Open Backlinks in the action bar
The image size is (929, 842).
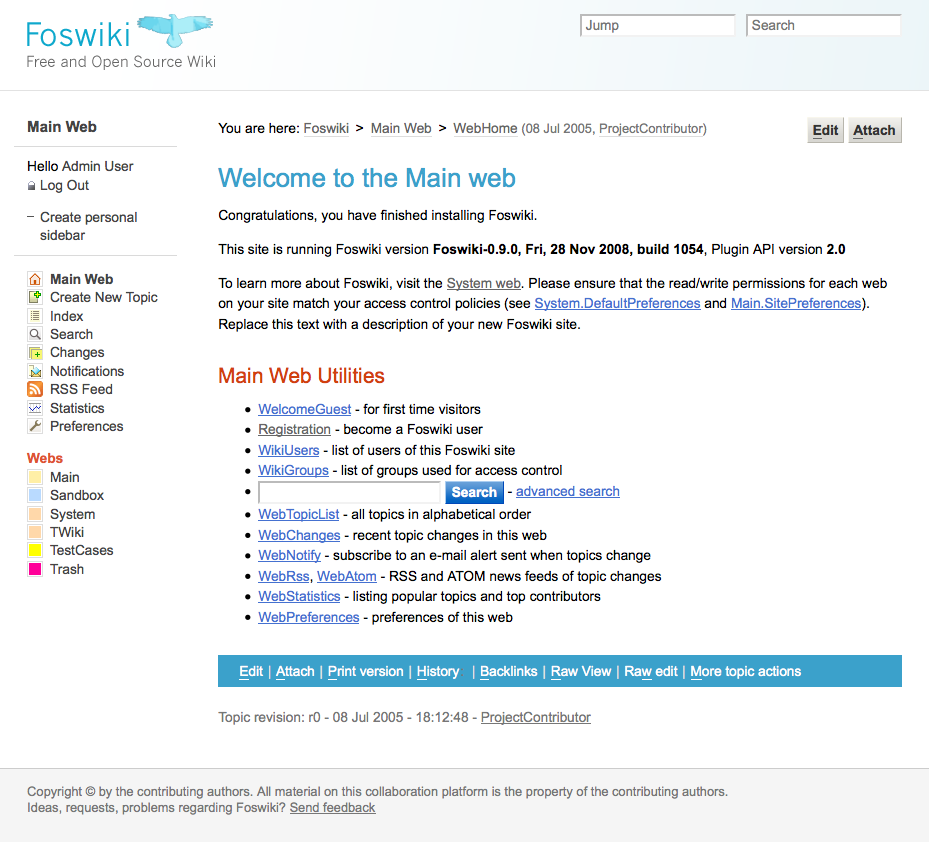[x=508, y=671]
